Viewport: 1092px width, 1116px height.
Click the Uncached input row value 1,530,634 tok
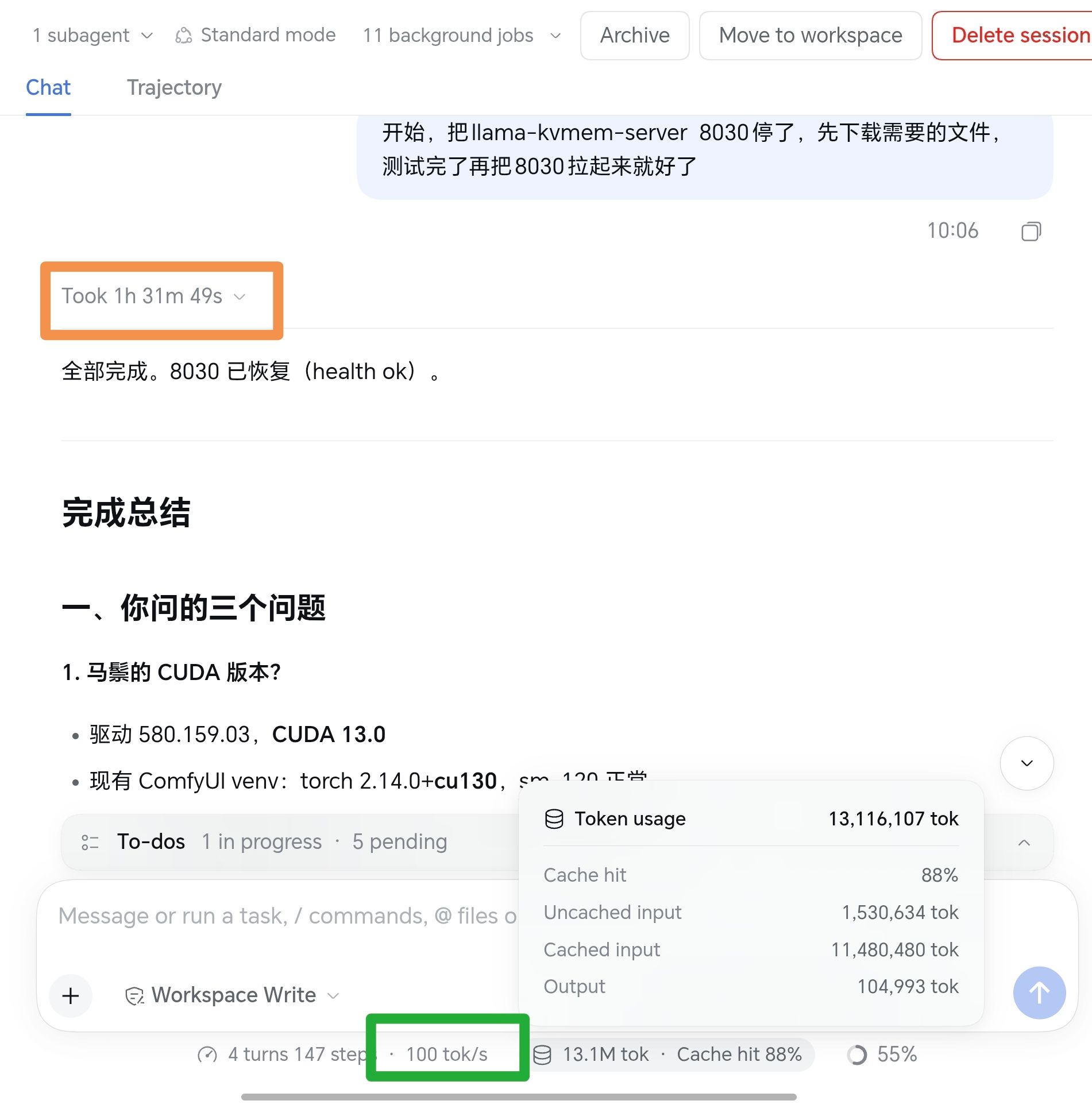pos(900,912)
